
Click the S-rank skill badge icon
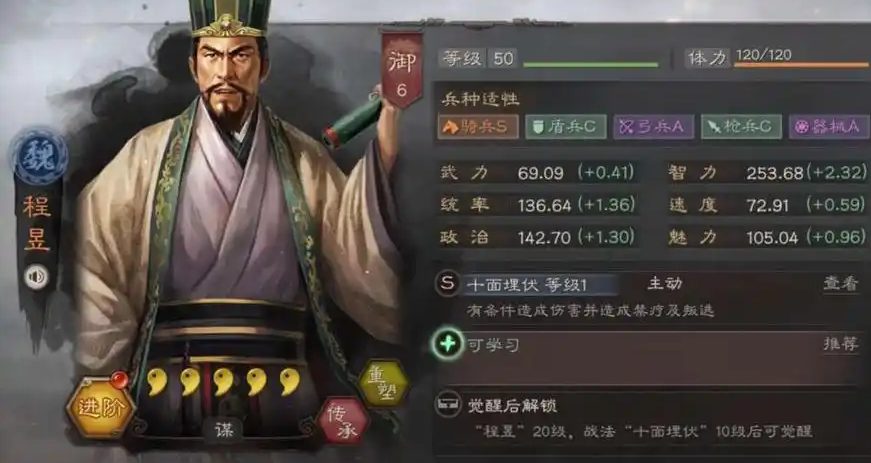tap(448, 284)
